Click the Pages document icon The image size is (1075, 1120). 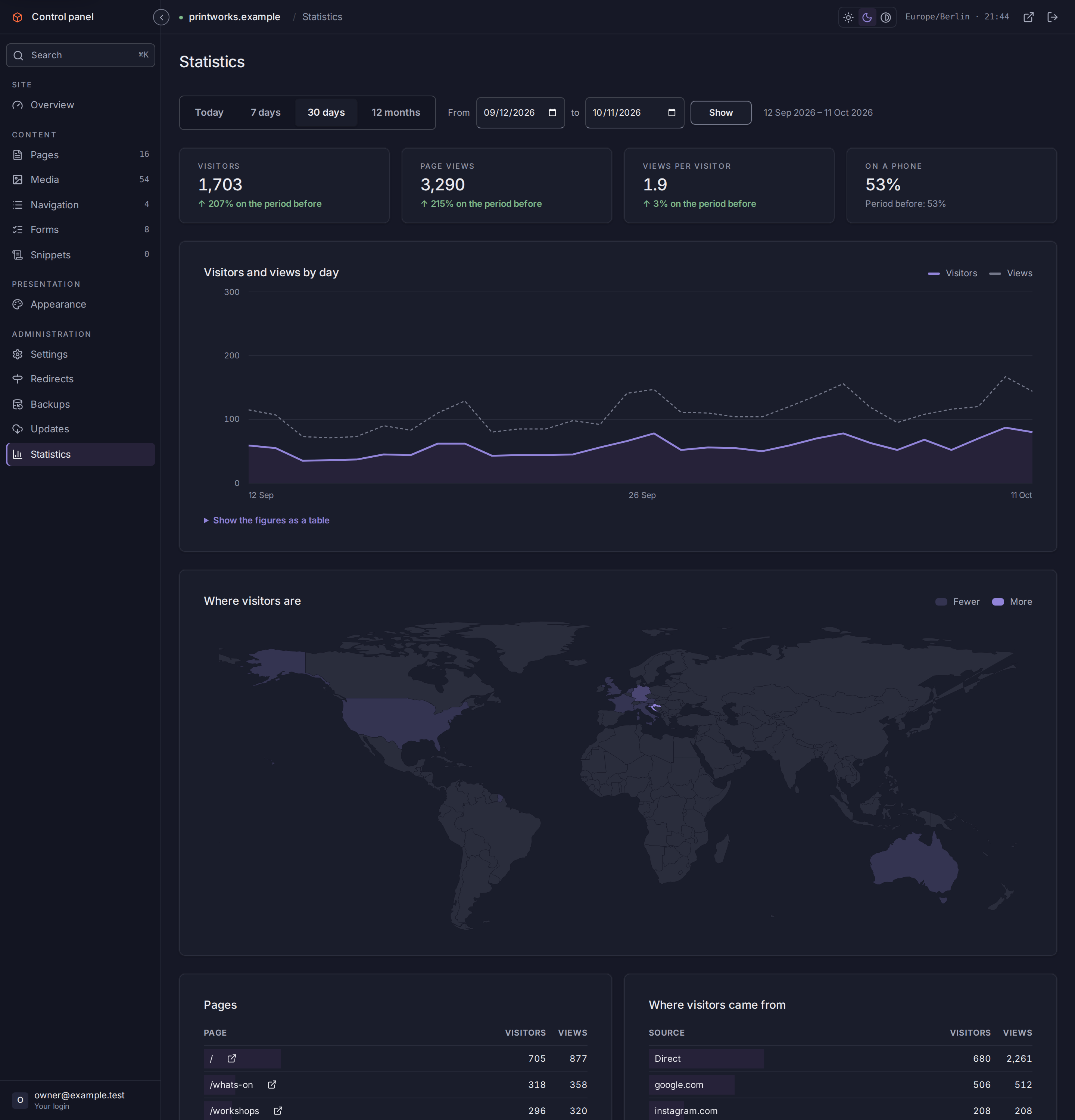pyautogui.click(x=18, y=155)
